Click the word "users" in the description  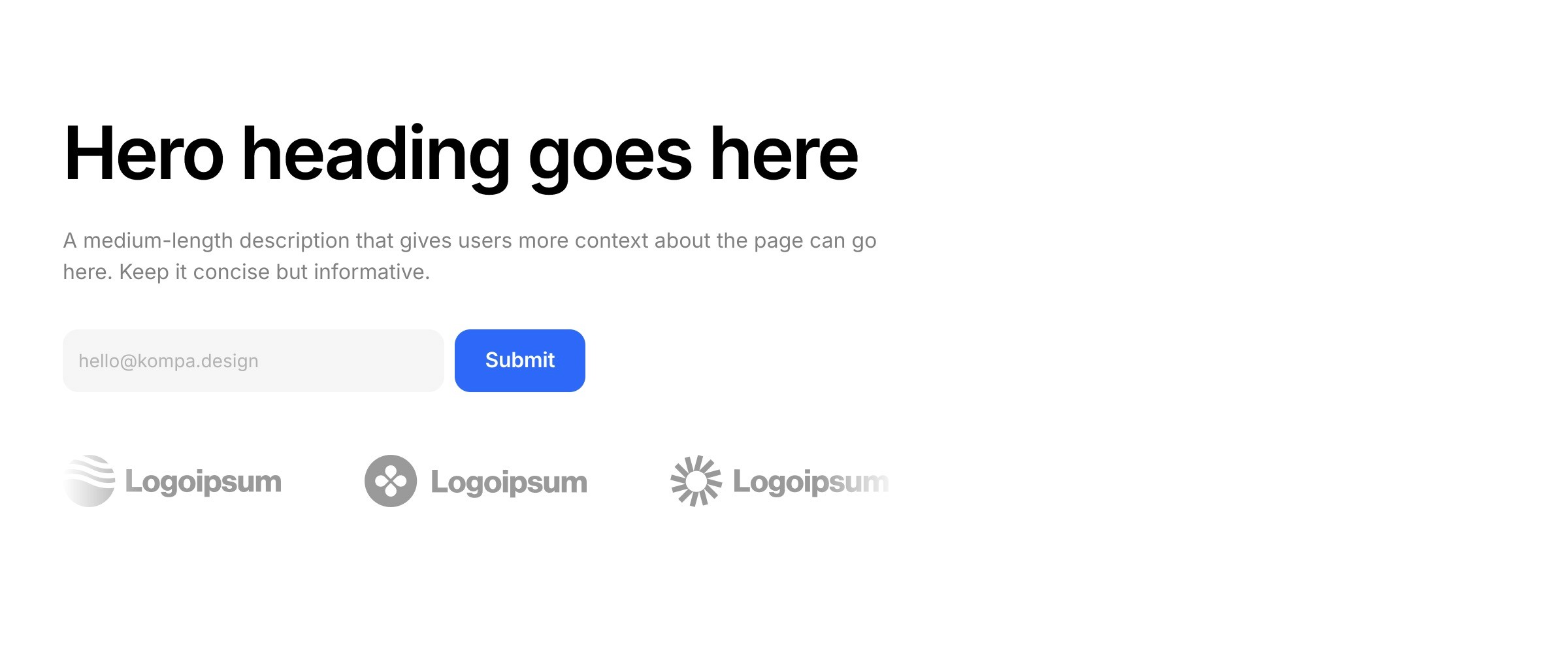click(x=485, y=241)
